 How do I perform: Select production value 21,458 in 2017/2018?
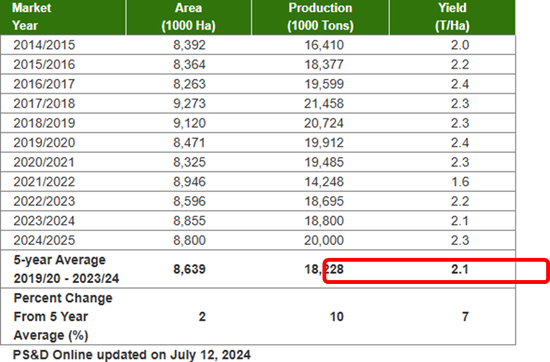(324, 103)
